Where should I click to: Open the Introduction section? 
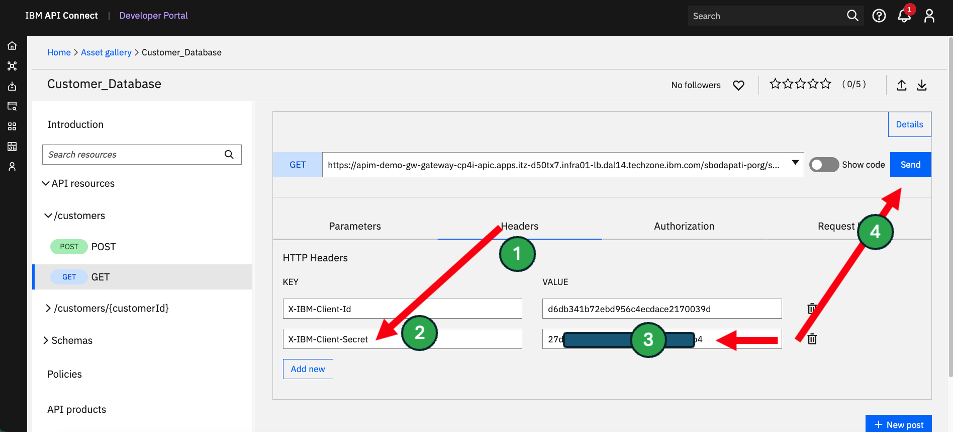75,124
